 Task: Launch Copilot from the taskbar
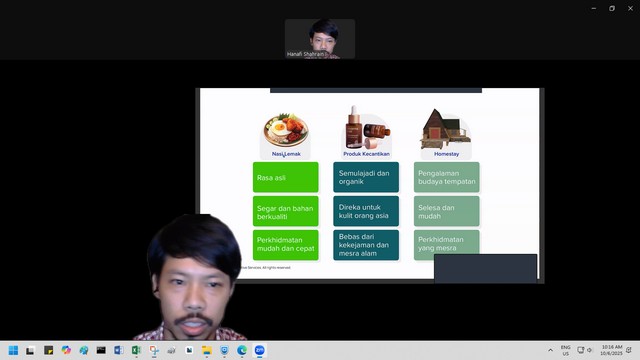pyautogui.click(x=66, y=350)
